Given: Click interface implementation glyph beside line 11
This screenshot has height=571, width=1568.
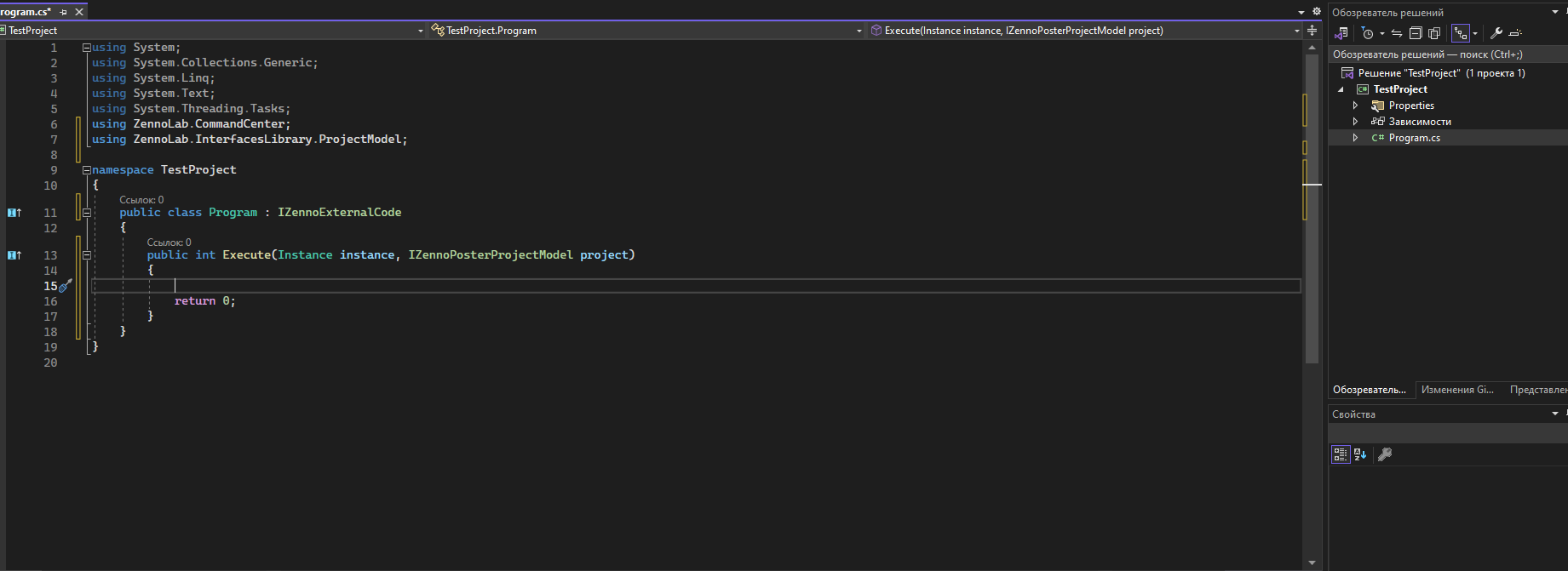Looking at the screenshot, I should (x=14, y=213).
